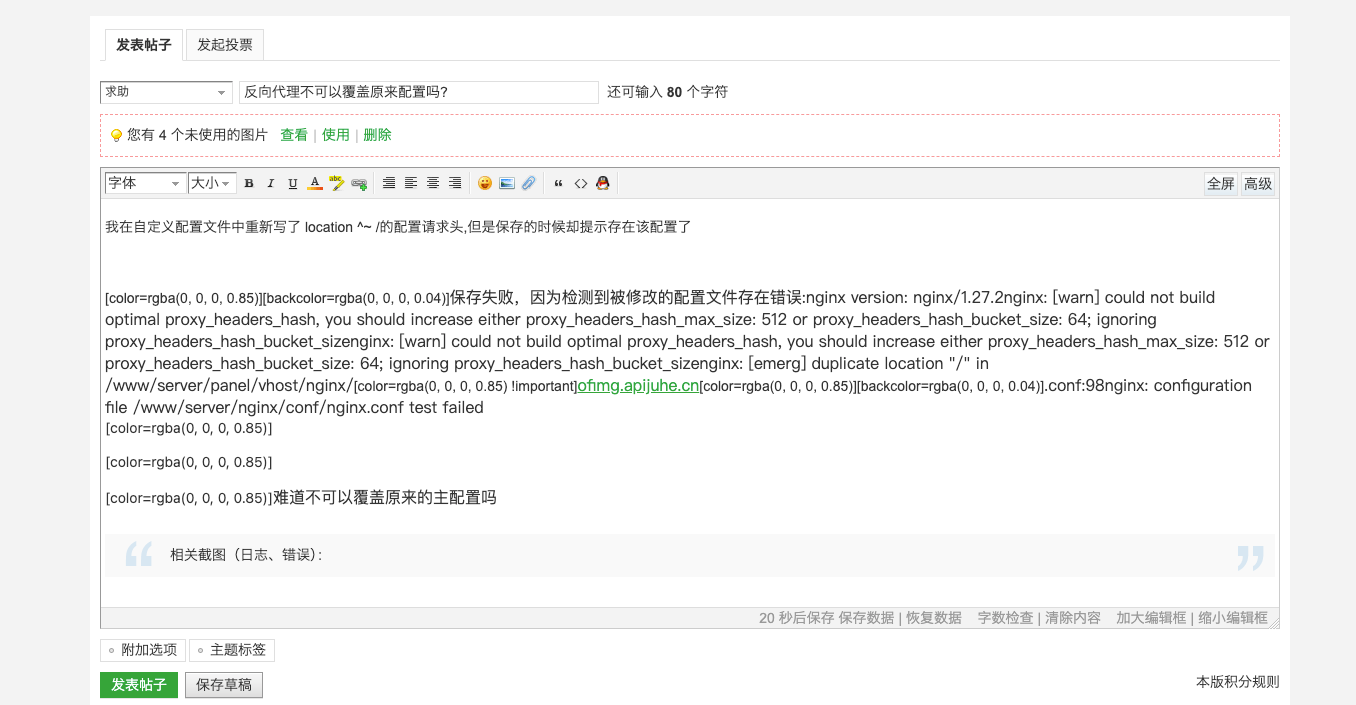Screen dimensions: 1356x705
Task: Center align text in editor
Action: 433,183
